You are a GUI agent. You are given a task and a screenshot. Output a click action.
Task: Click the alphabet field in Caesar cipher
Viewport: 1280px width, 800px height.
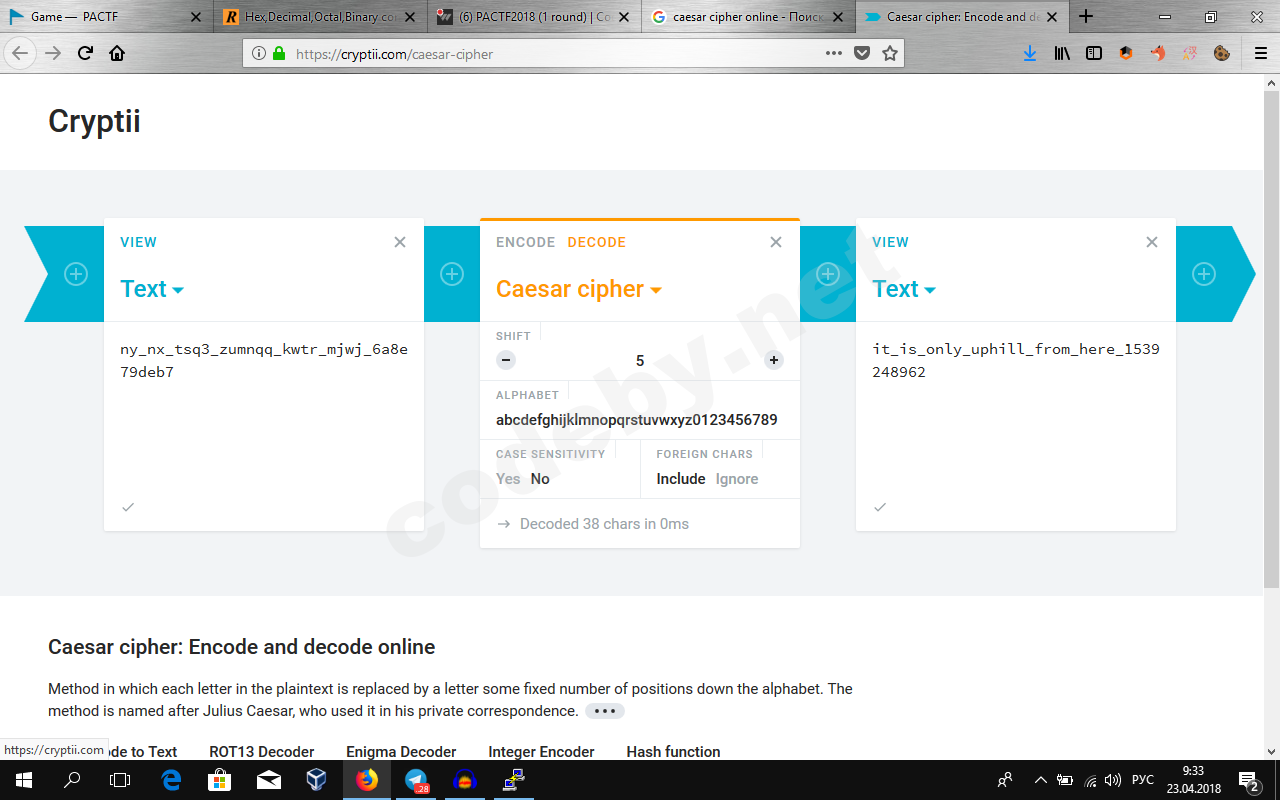coord(640,420)
